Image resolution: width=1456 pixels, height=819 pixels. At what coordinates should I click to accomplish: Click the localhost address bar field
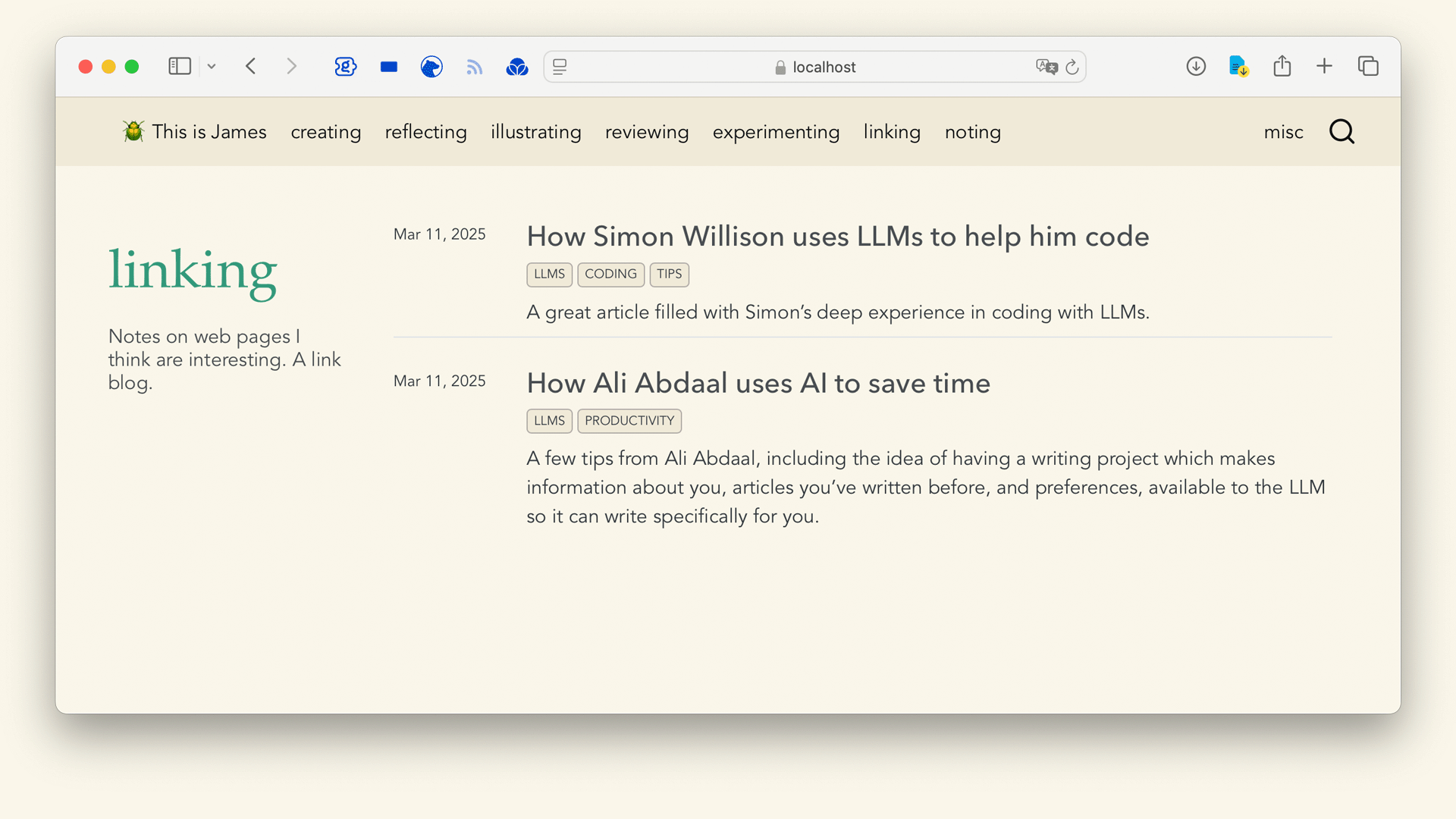(x=815, y=67)
